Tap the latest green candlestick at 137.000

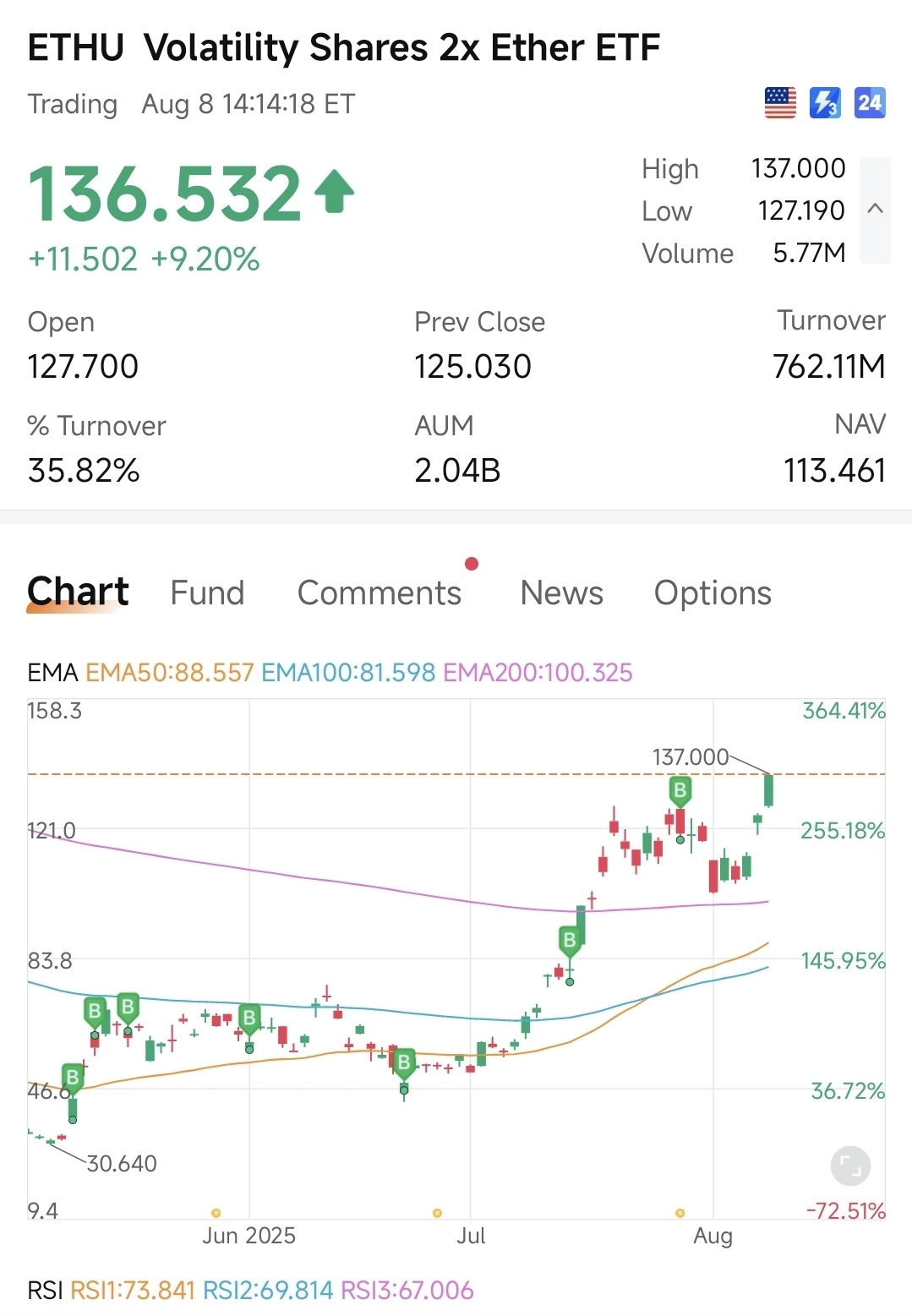[x=769, y=791]
